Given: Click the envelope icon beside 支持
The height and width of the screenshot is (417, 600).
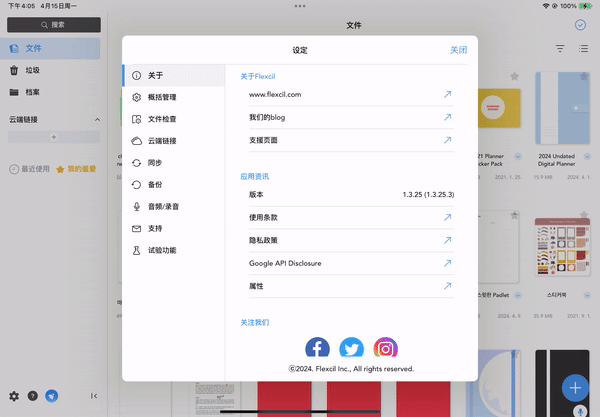Looking at the screenshot, I should coord(136,228).
